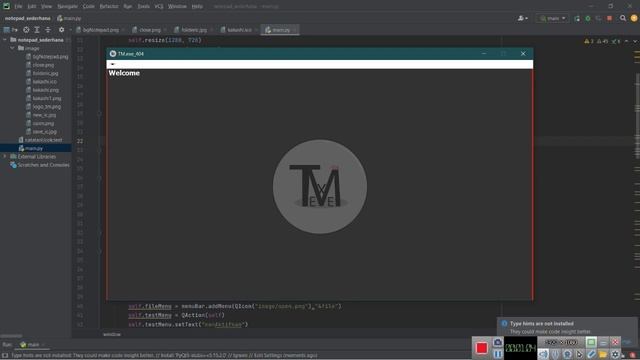This screenshot has width=640, height=360.
Task: Close the recorder with red X icon
Action: pos(615,342)
